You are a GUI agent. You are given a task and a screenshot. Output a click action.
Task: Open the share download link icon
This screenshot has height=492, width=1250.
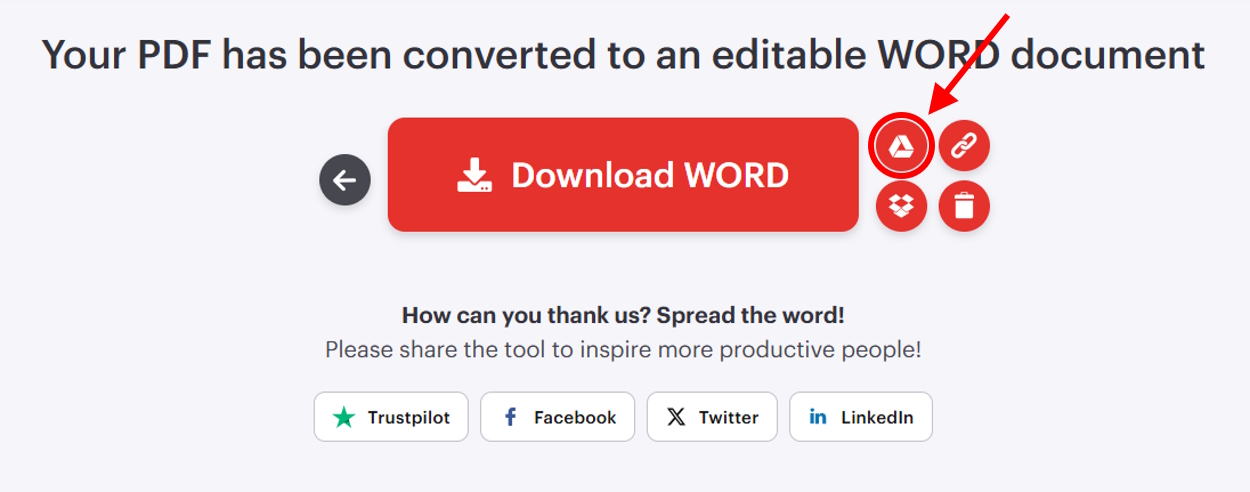[964, 147]
